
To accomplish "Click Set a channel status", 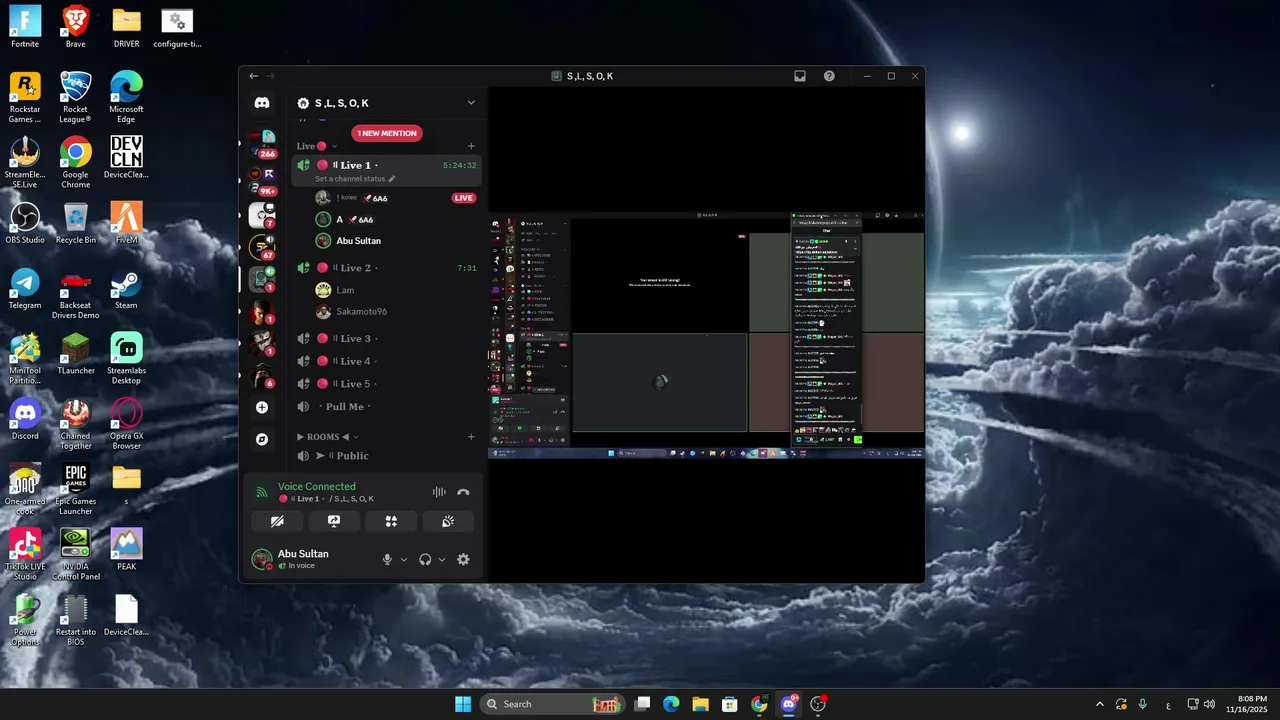I will click(x=355, y=179).
